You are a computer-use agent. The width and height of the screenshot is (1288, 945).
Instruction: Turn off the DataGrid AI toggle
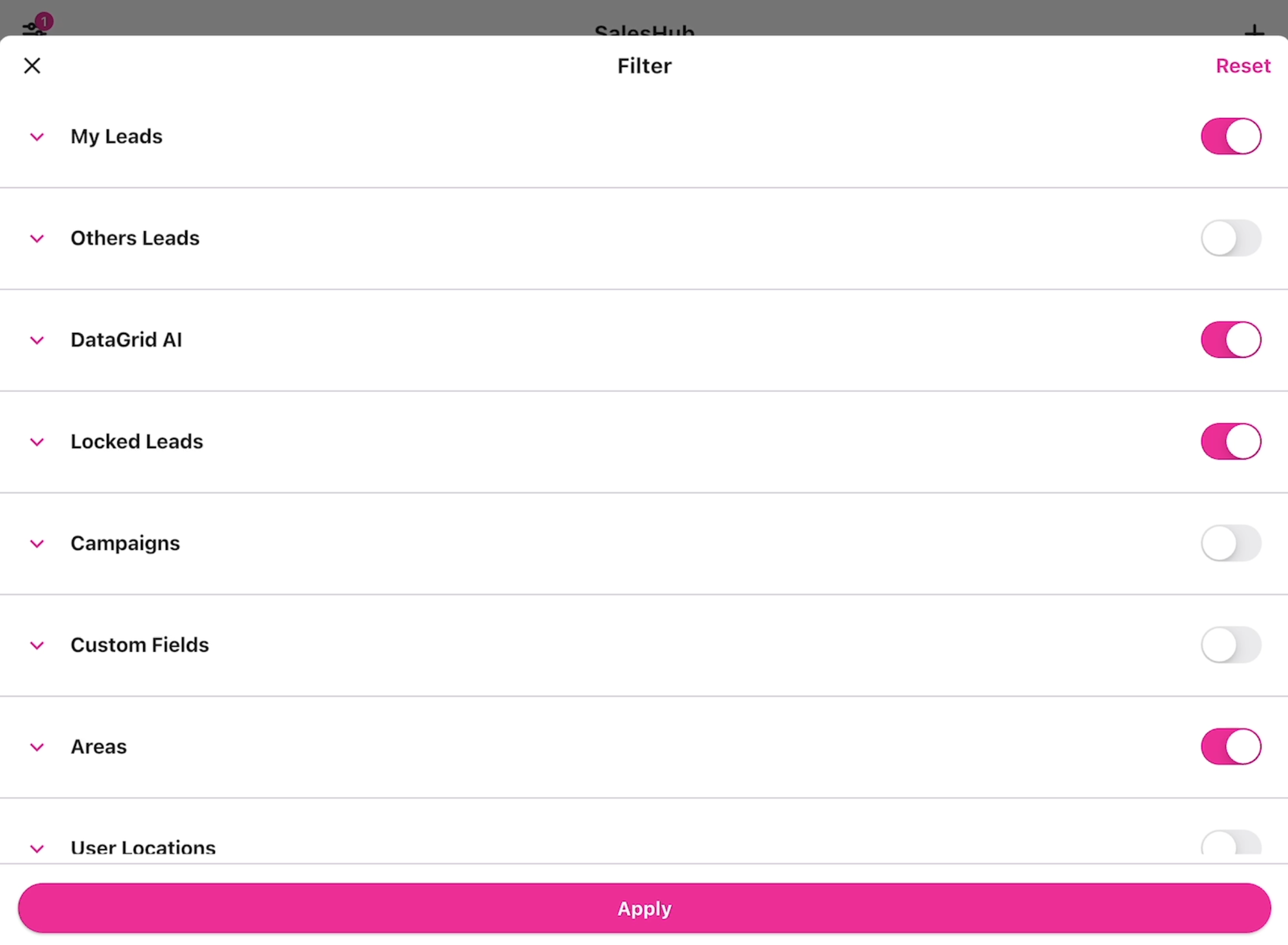(1230, 340)
